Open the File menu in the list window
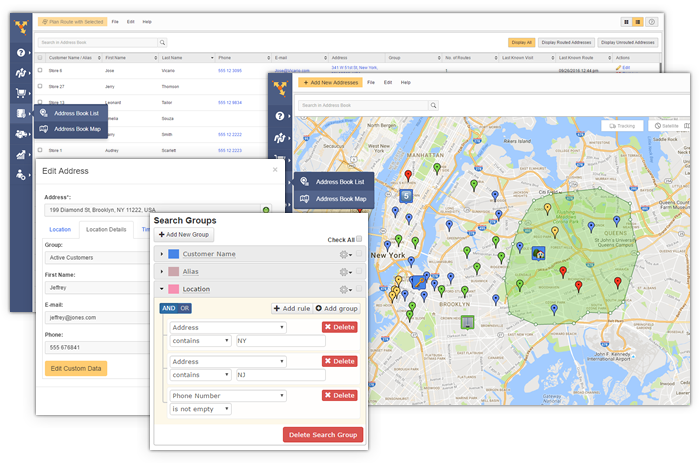700x463 pixels. (115, 22)
